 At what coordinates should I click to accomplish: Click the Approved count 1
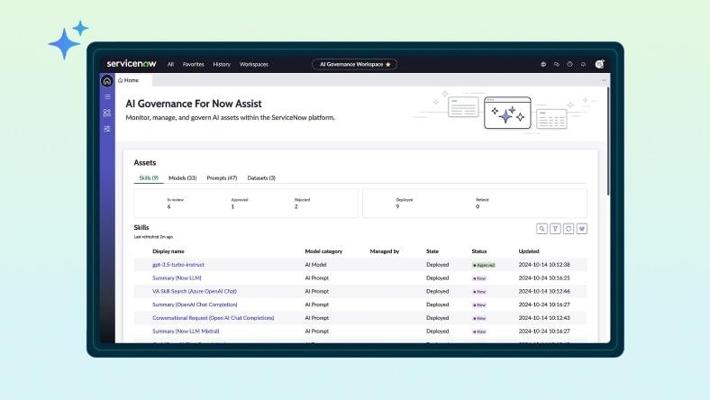click(233, 207)
